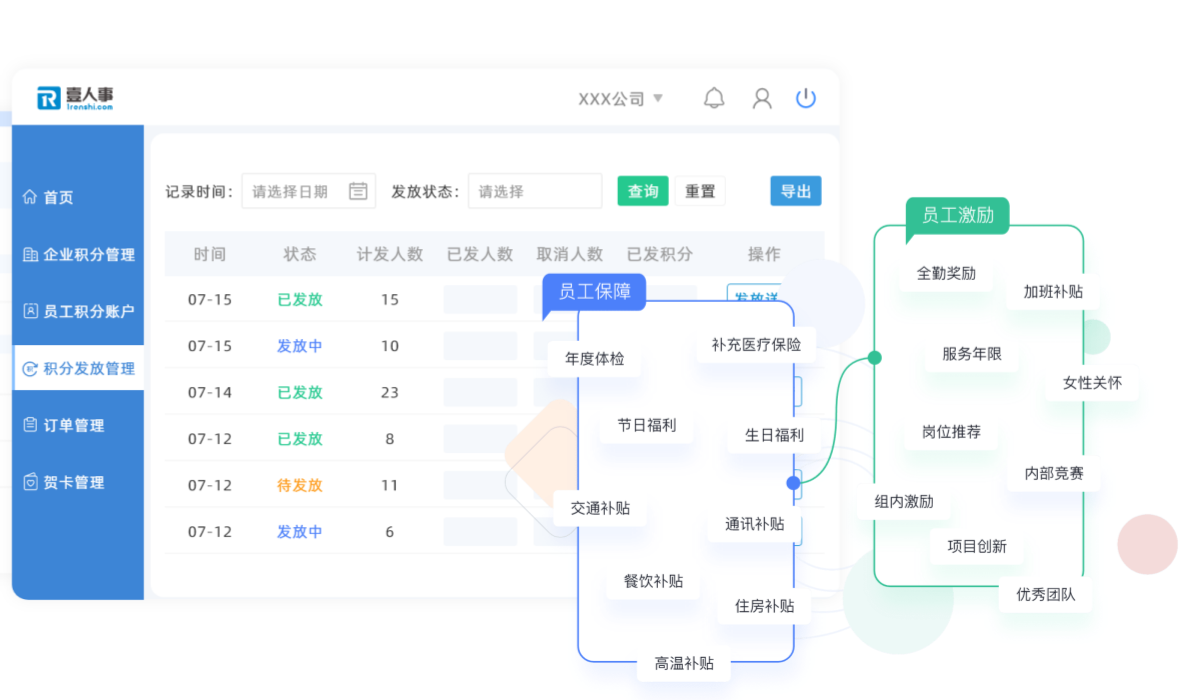Select the 餐饮补贴 tag

pyautogui.click(x=653, y=581)
